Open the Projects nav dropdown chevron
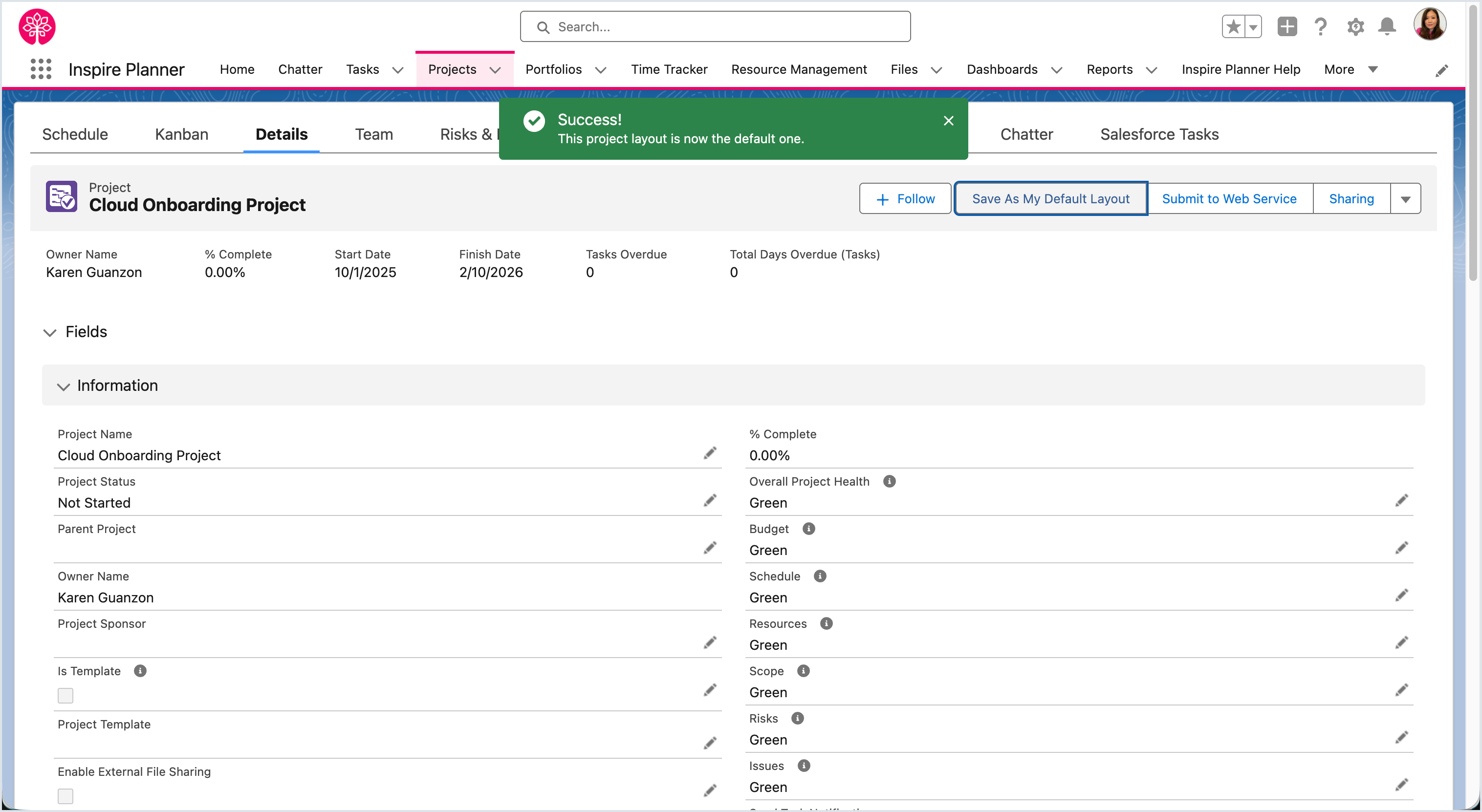 495,70
